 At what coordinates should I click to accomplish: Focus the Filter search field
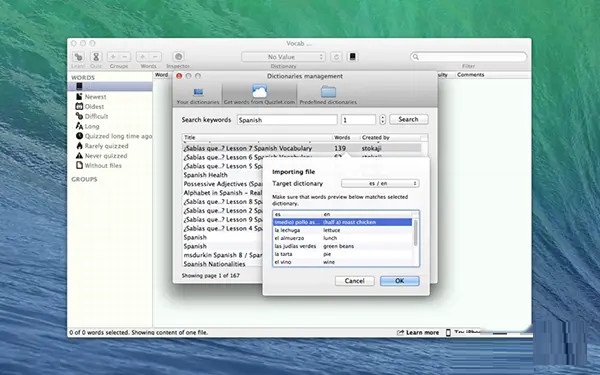click(468, 57)
